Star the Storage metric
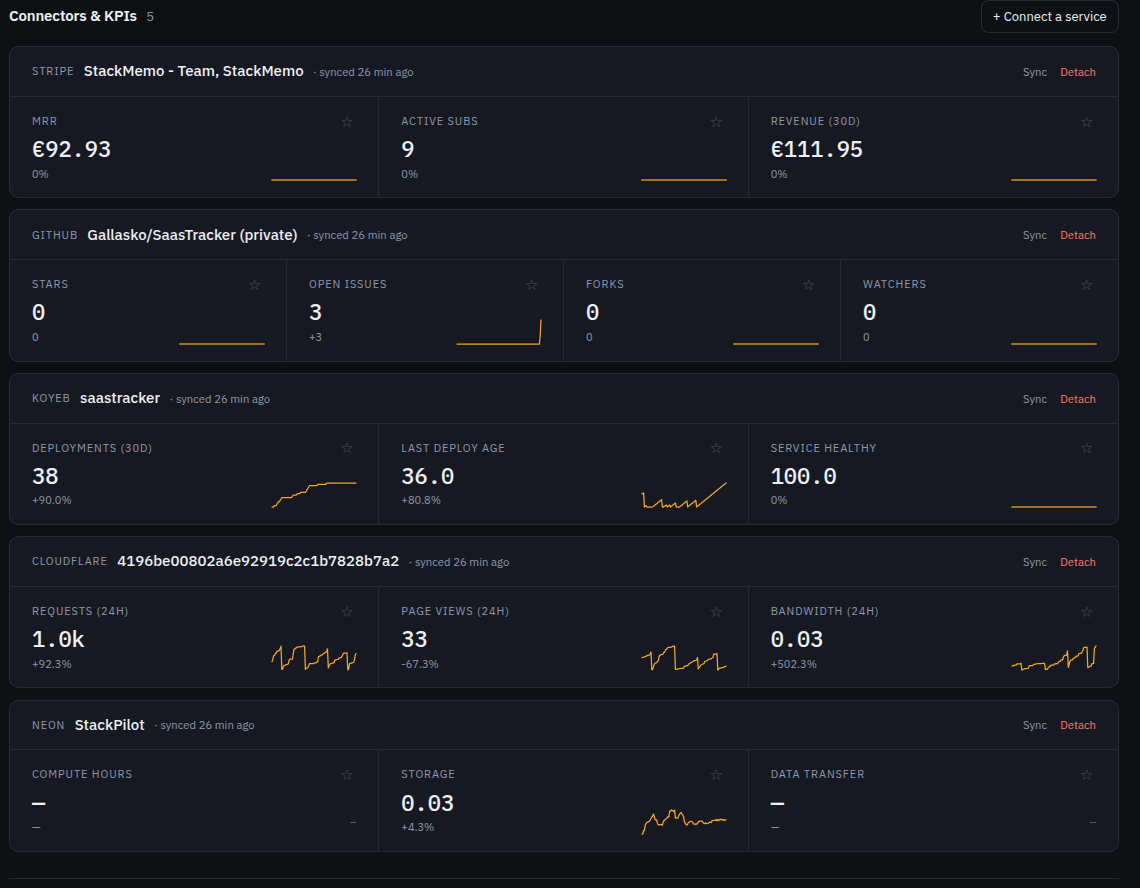 point(716,775)
